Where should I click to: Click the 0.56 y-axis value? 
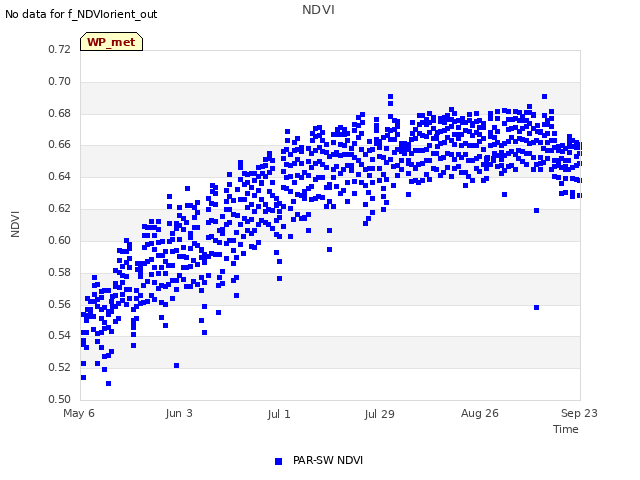(60, 304)
